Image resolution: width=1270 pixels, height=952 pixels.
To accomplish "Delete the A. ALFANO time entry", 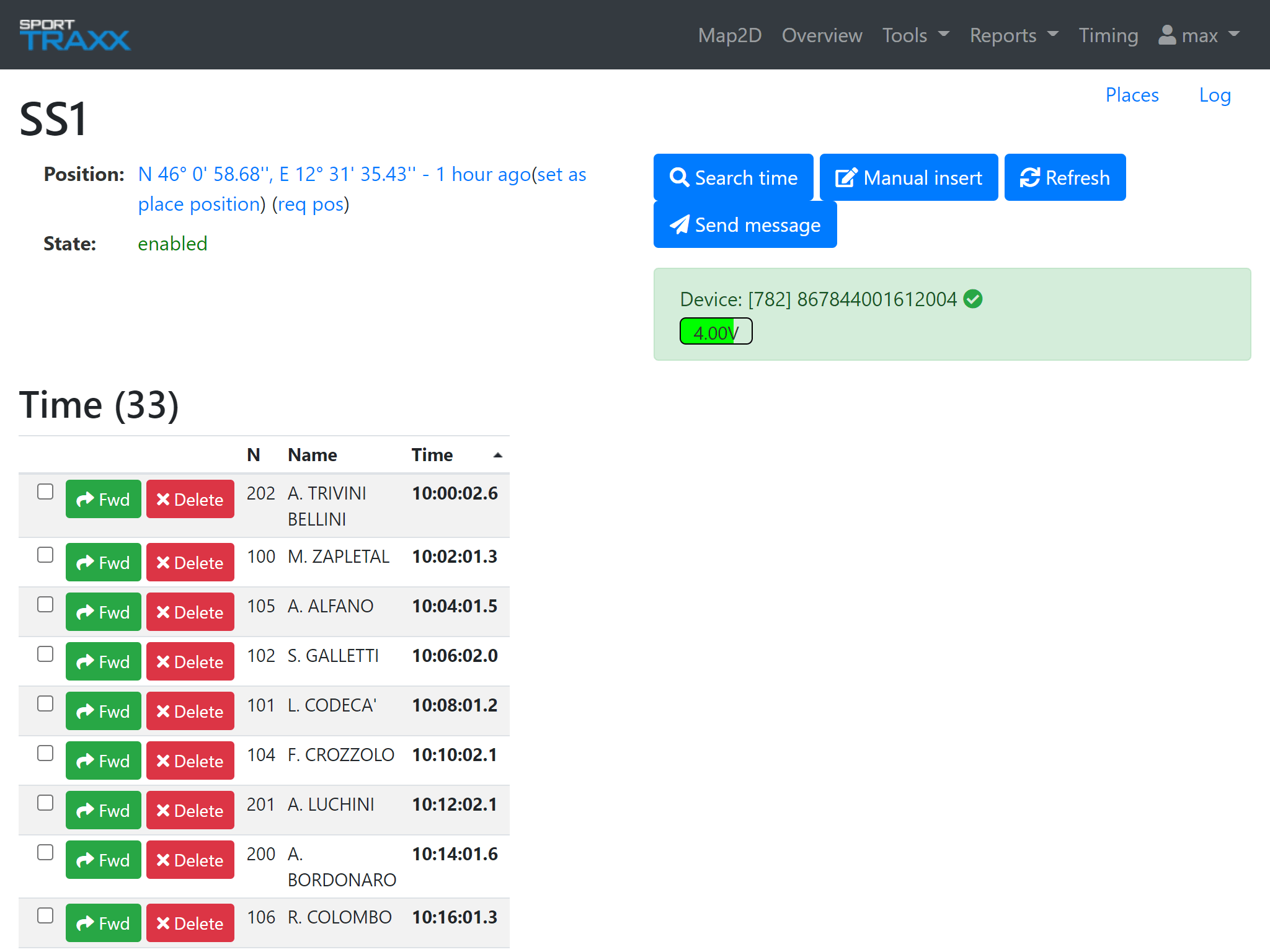I will point(190,612).
